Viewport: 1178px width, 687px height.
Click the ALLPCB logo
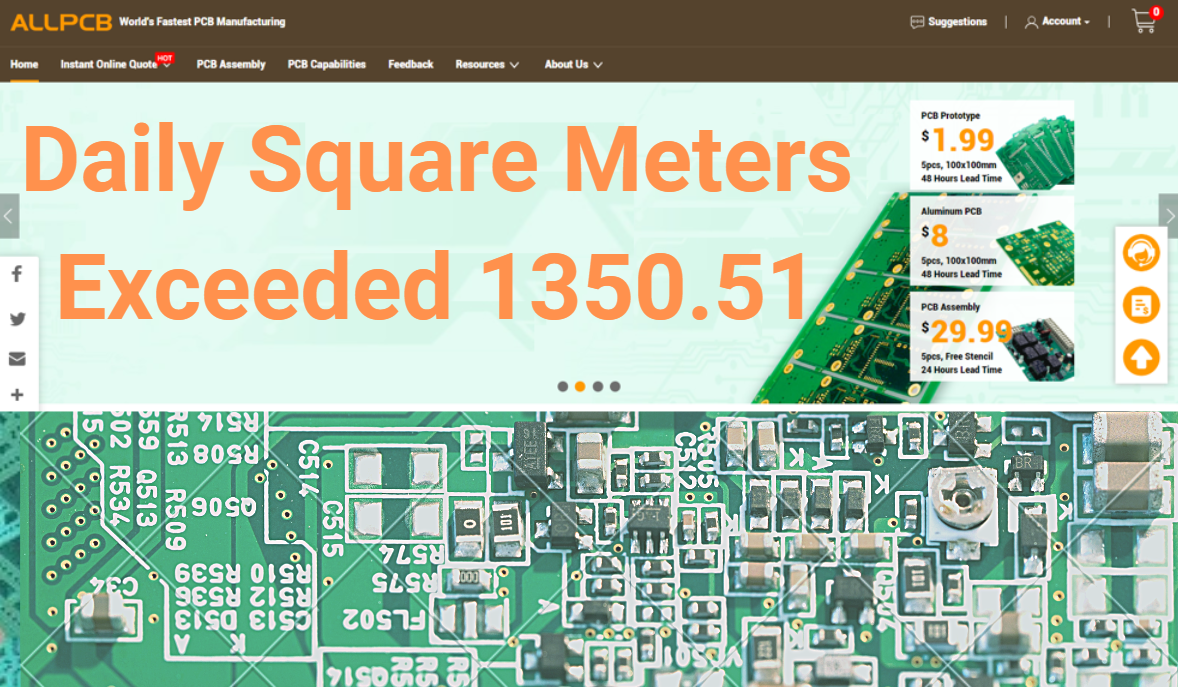61,22
